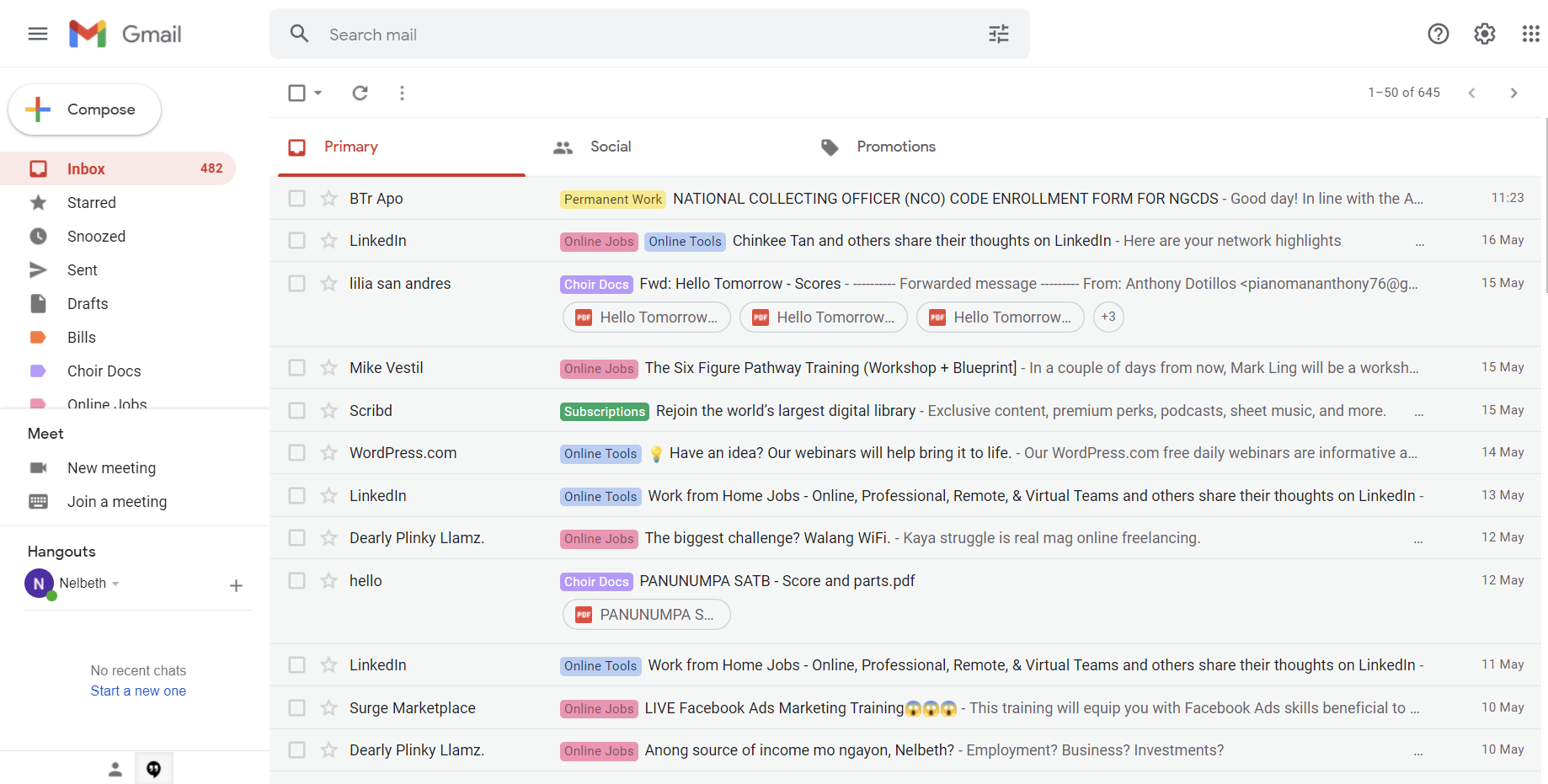
Task: Star the email from hello
Action: coord(328,580)
